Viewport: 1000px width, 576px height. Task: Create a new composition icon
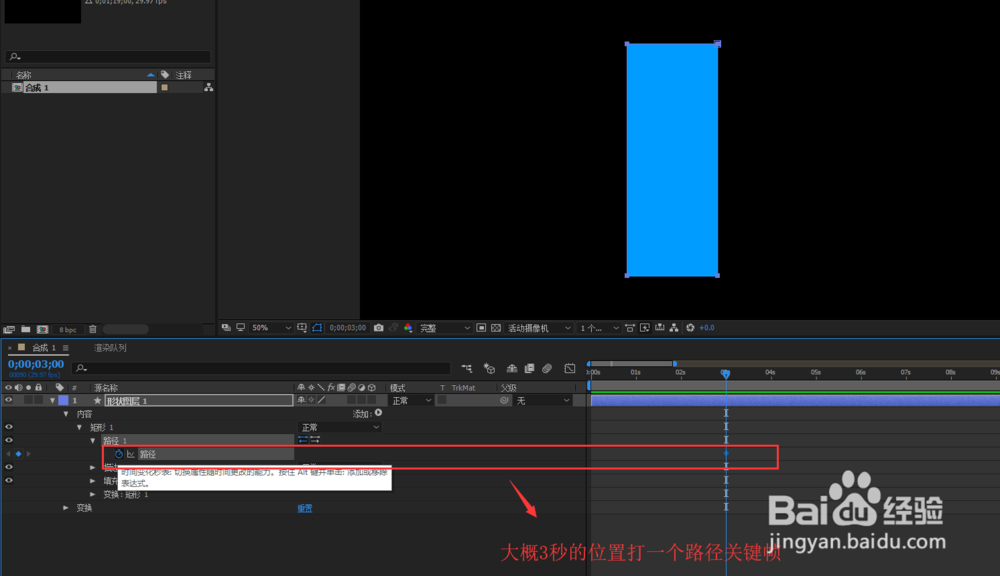[43, 329]
